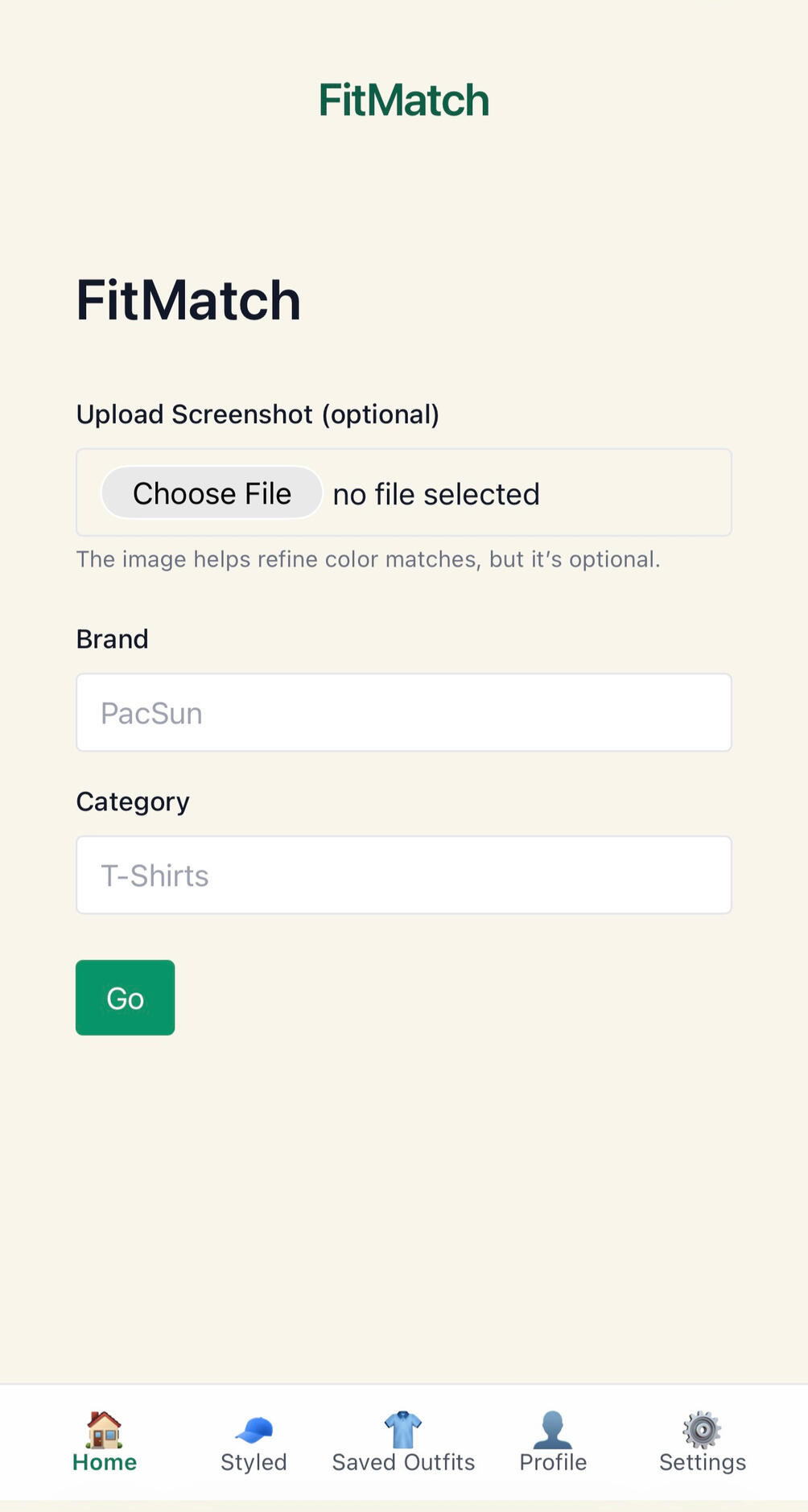Tap the blue cap Styled icon
This screenshot has width=808, height=1512.
254,1430
